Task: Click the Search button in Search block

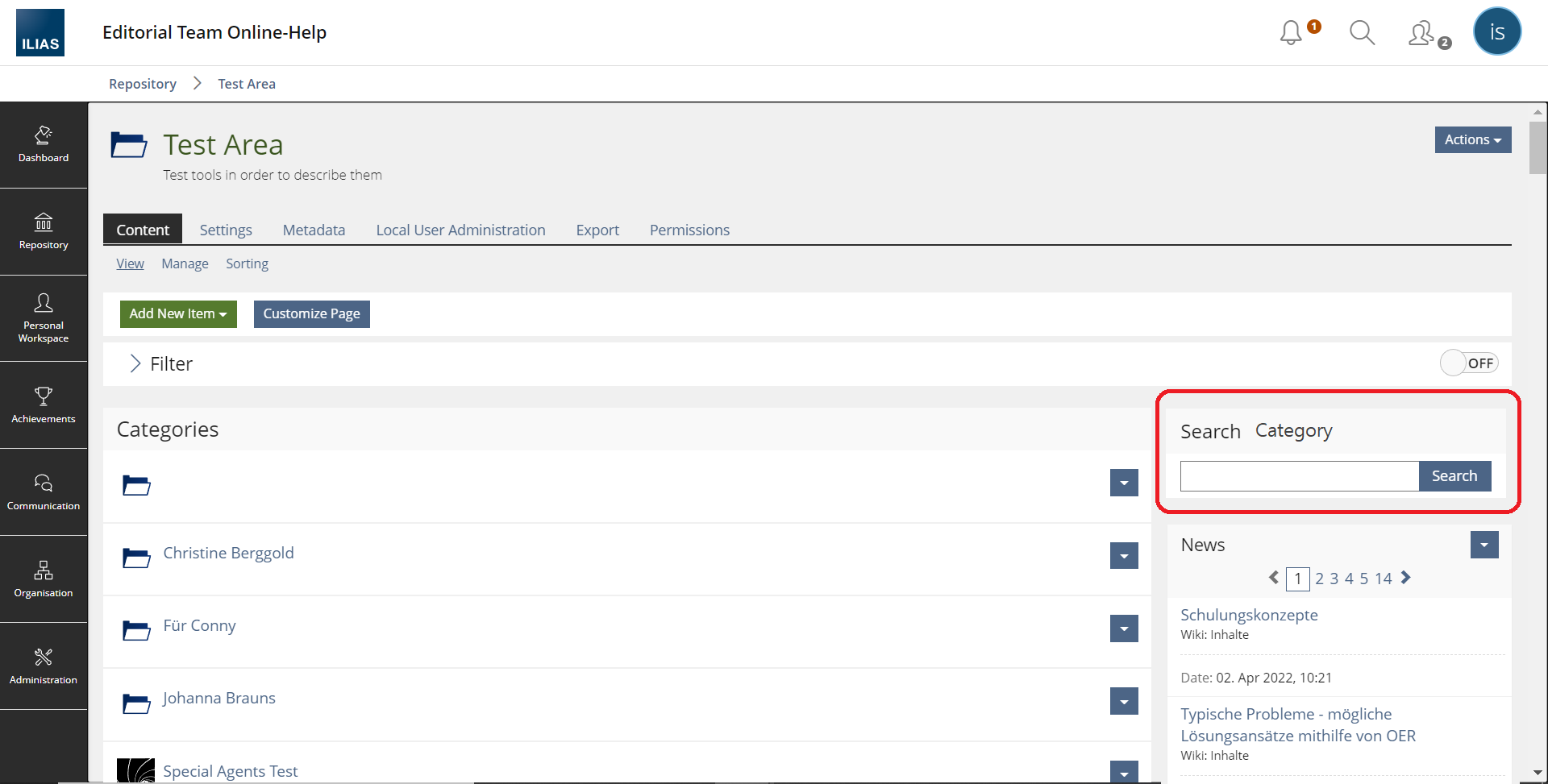Action: tap(1454, 476)
